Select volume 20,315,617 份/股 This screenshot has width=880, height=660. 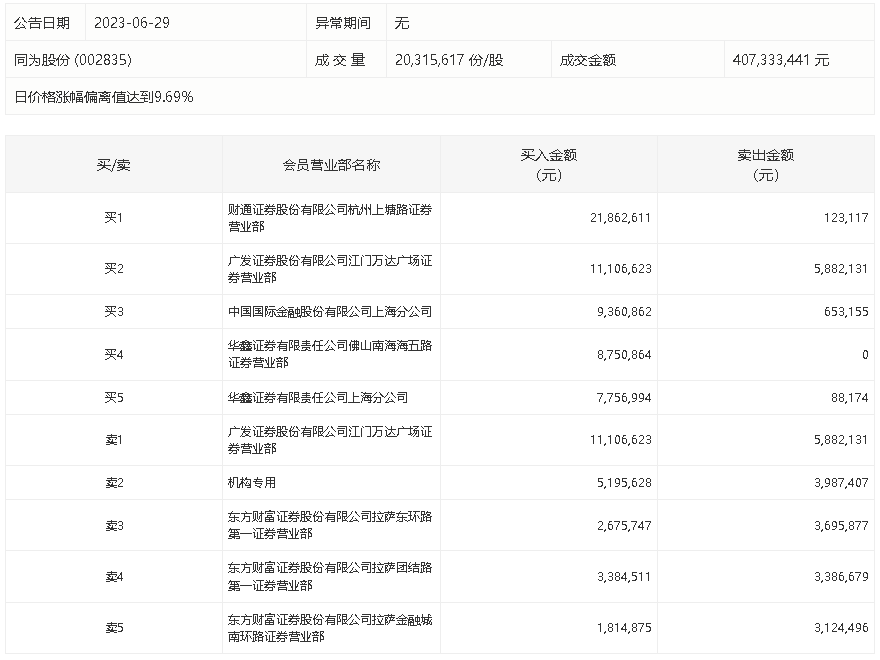pos(449,60)
